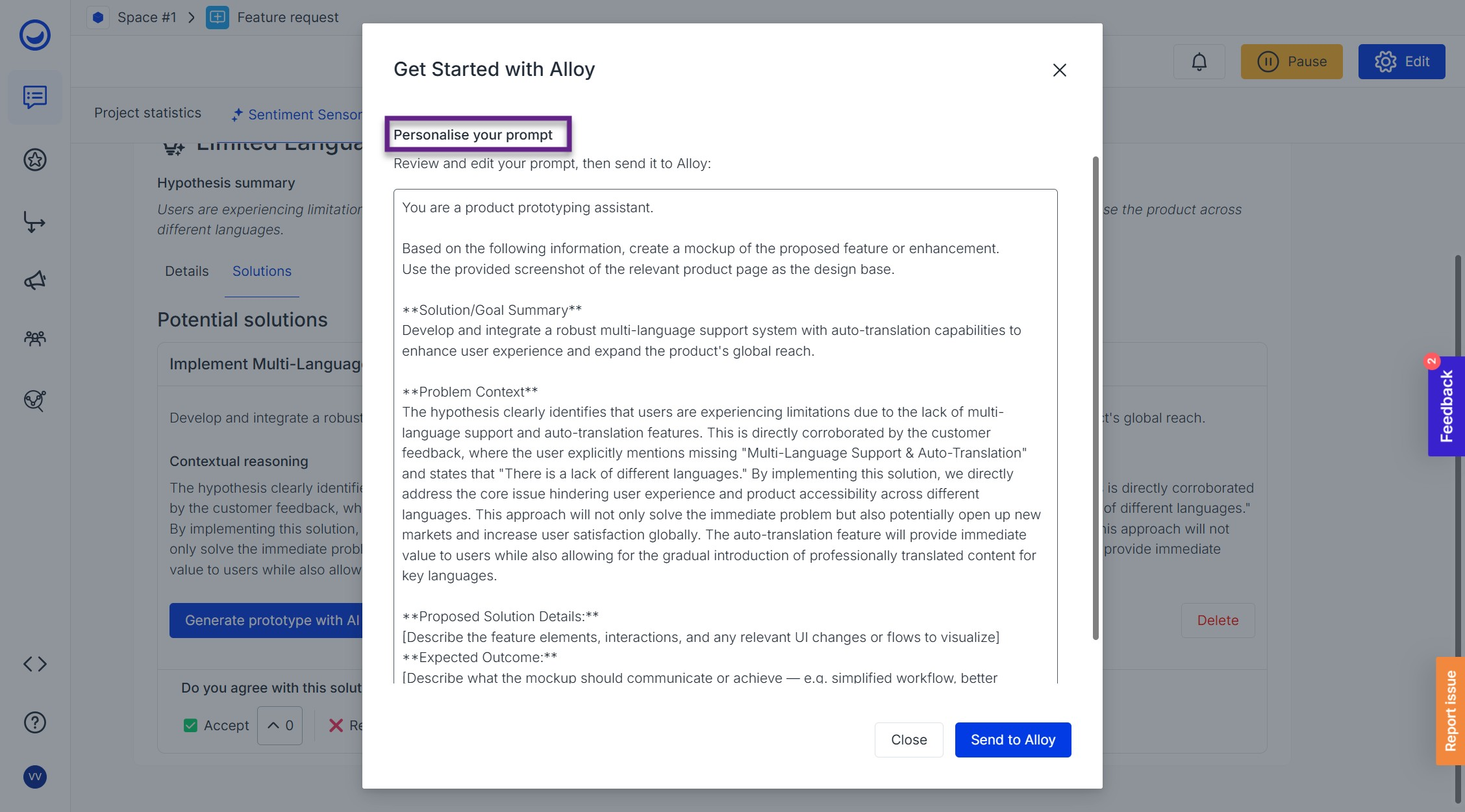1465x812 pixels.
Task: Open the feedback messages sidebar icon
Action: click(x=34, y=97)
